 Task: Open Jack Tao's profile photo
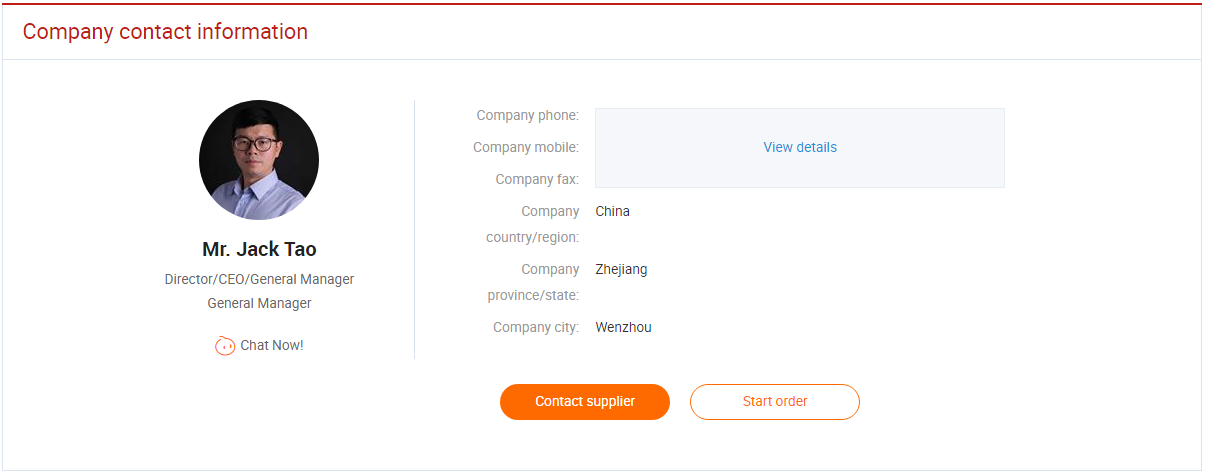tap(259, 160)
